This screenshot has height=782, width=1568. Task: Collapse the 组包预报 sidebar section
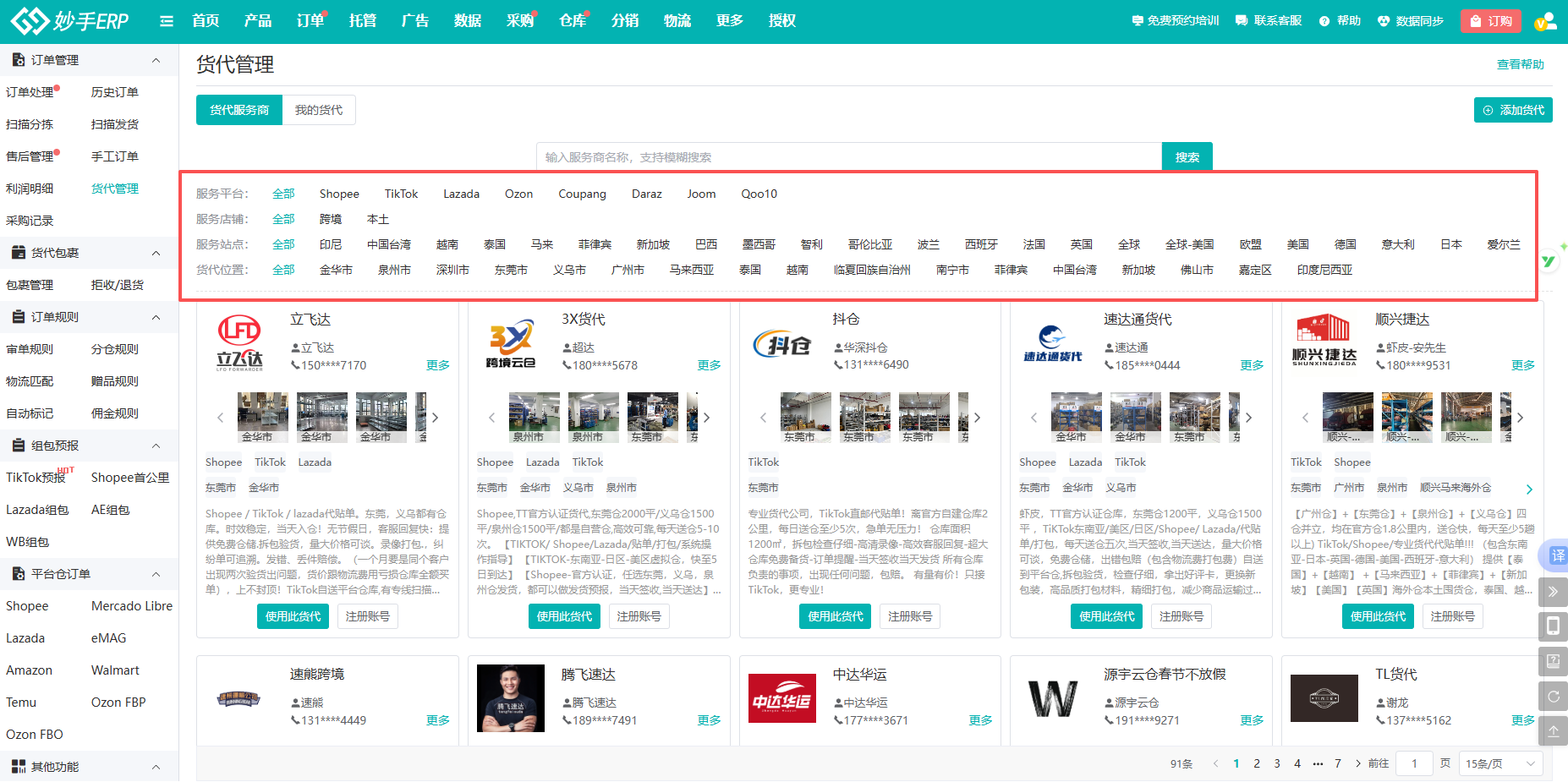(x=156, y=446)
